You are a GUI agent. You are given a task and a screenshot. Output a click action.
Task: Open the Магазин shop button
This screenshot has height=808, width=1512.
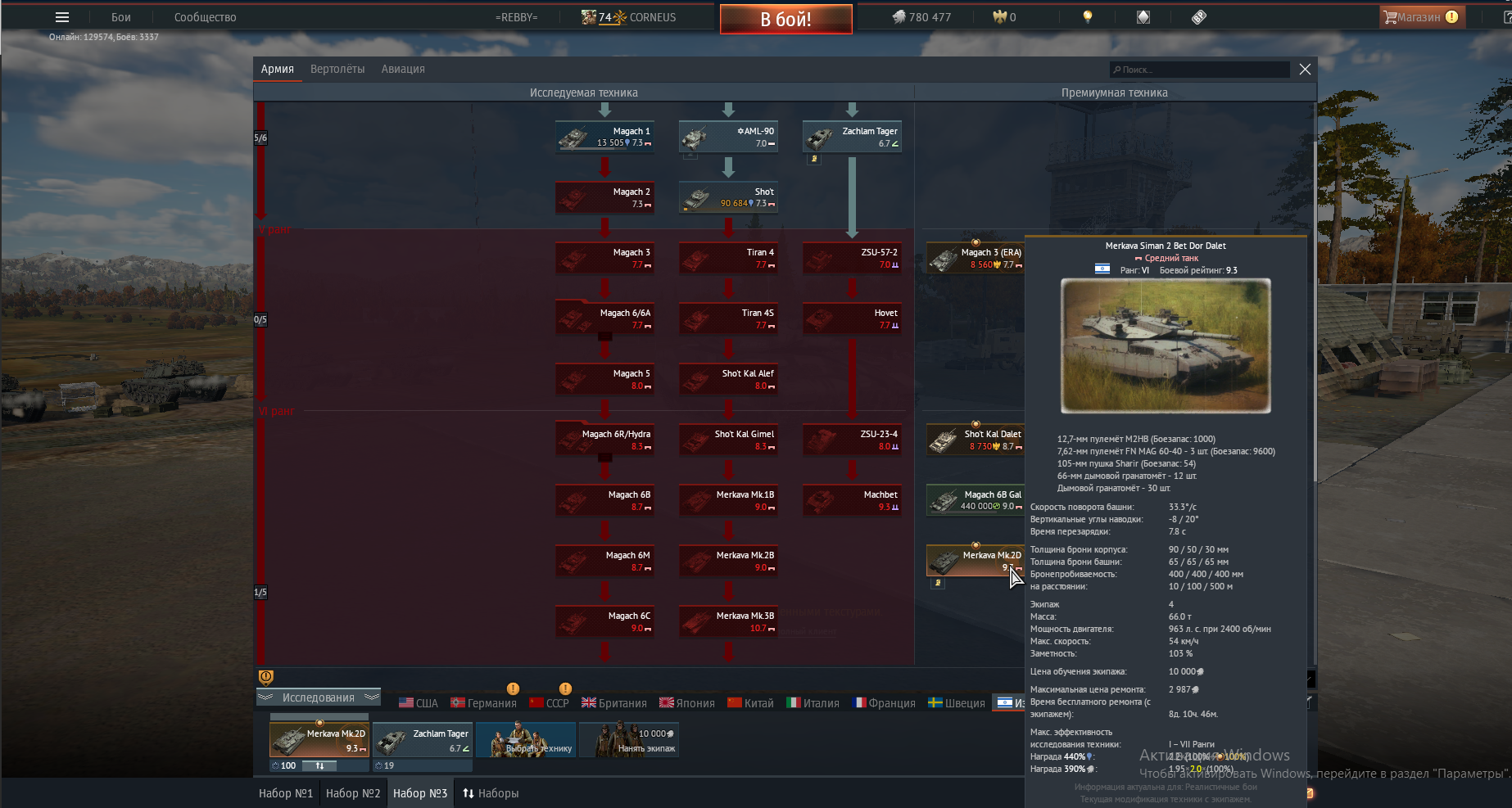tap(1422, 17)
